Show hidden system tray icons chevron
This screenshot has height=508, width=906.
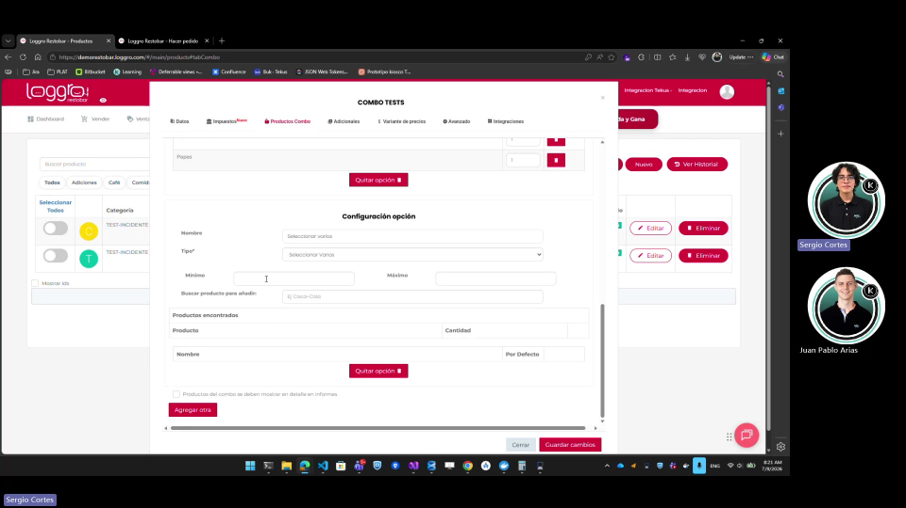click(607, 466)
